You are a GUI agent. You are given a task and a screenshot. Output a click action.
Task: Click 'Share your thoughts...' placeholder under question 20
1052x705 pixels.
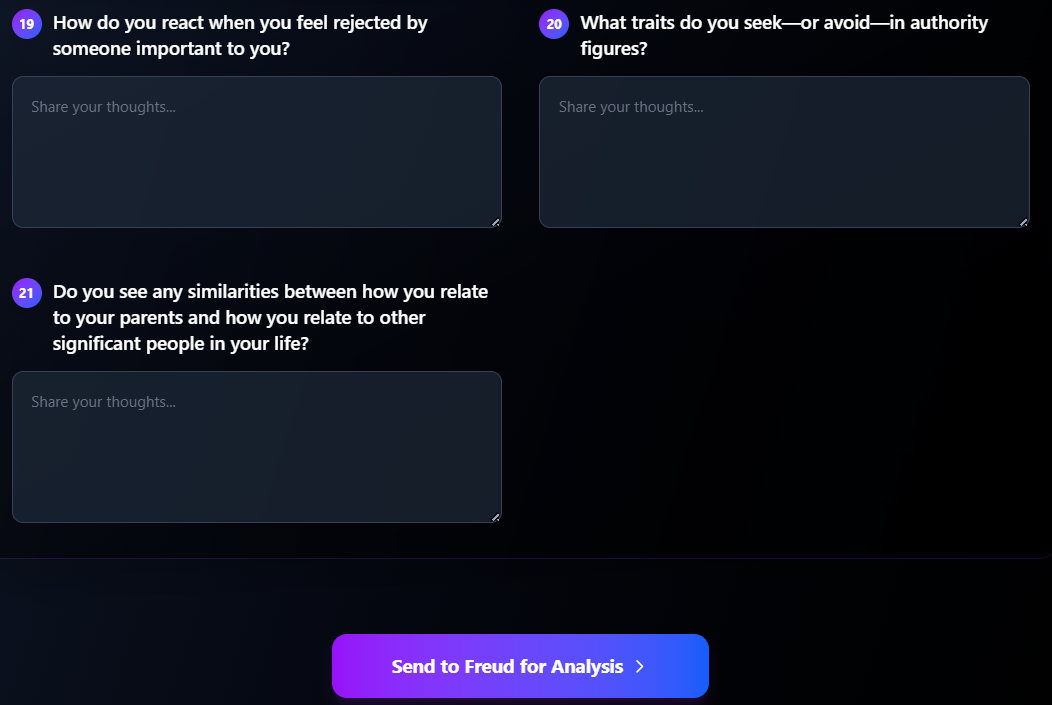pyautogui.click(x=631, y=107)
